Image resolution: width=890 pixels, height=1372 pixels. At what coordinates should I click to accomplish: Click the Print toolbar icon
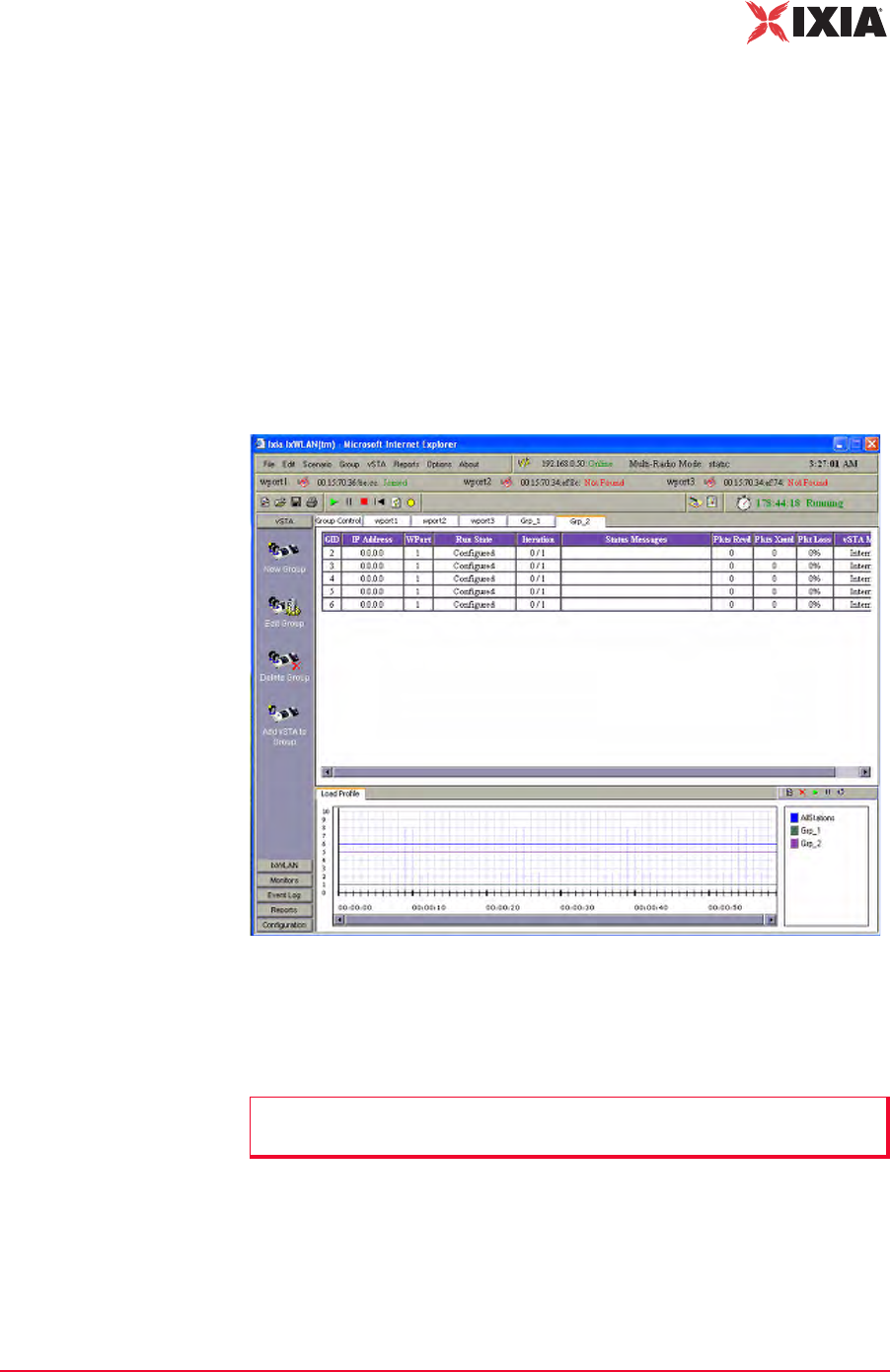(x=311, y=502)
